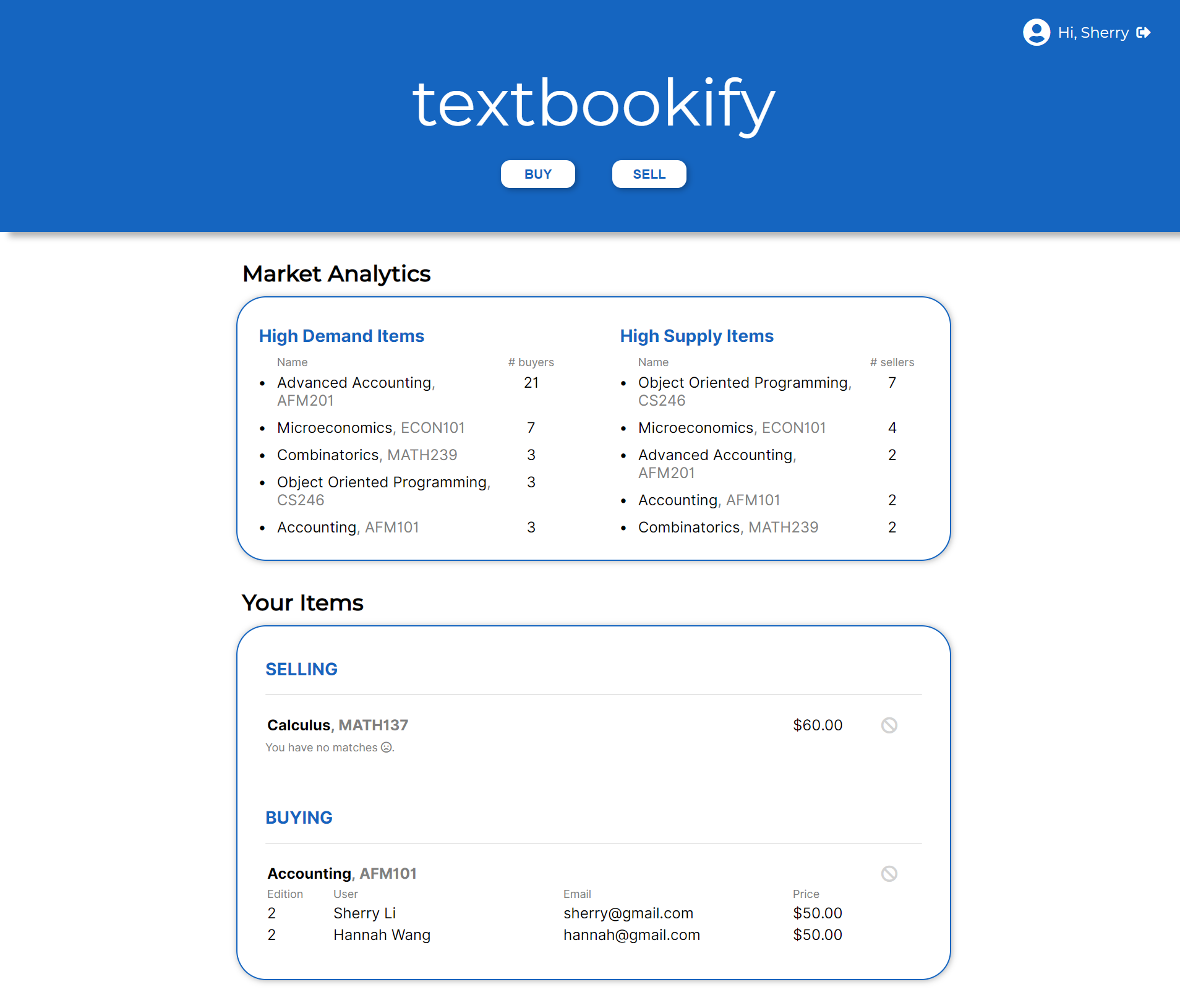The image size is (1180, 1008).
Task: Click the profile picture placeholder
Action: pyautogui.click(x=1036, y=32)
